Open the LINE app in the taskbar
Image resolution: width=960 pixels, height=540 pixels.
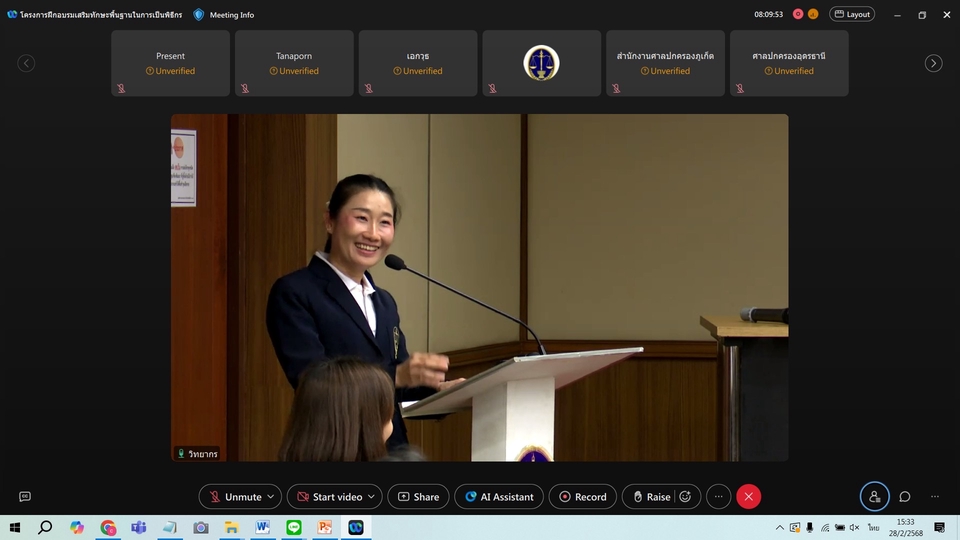coord(293,527)
